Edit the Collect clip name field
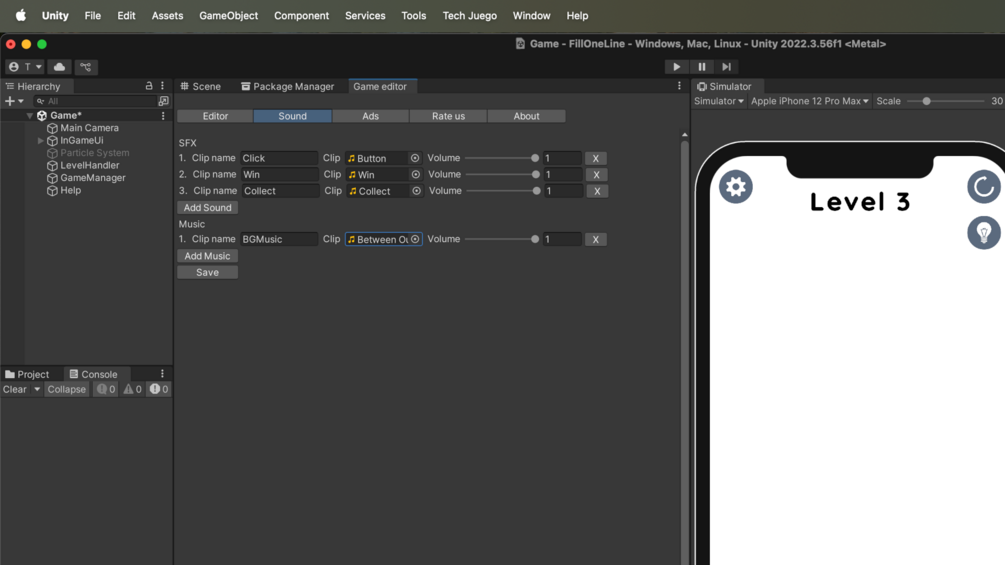Image resolution: width=1005 pixels, height=565 pixels. (280, 191)
